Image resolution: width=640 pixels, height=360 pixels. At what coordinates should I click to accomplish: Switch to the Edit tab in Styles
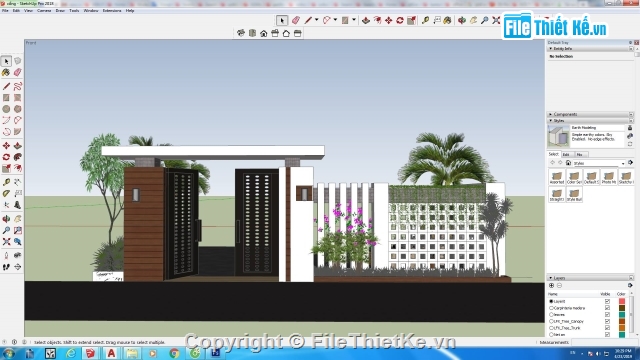pos(566,155)
